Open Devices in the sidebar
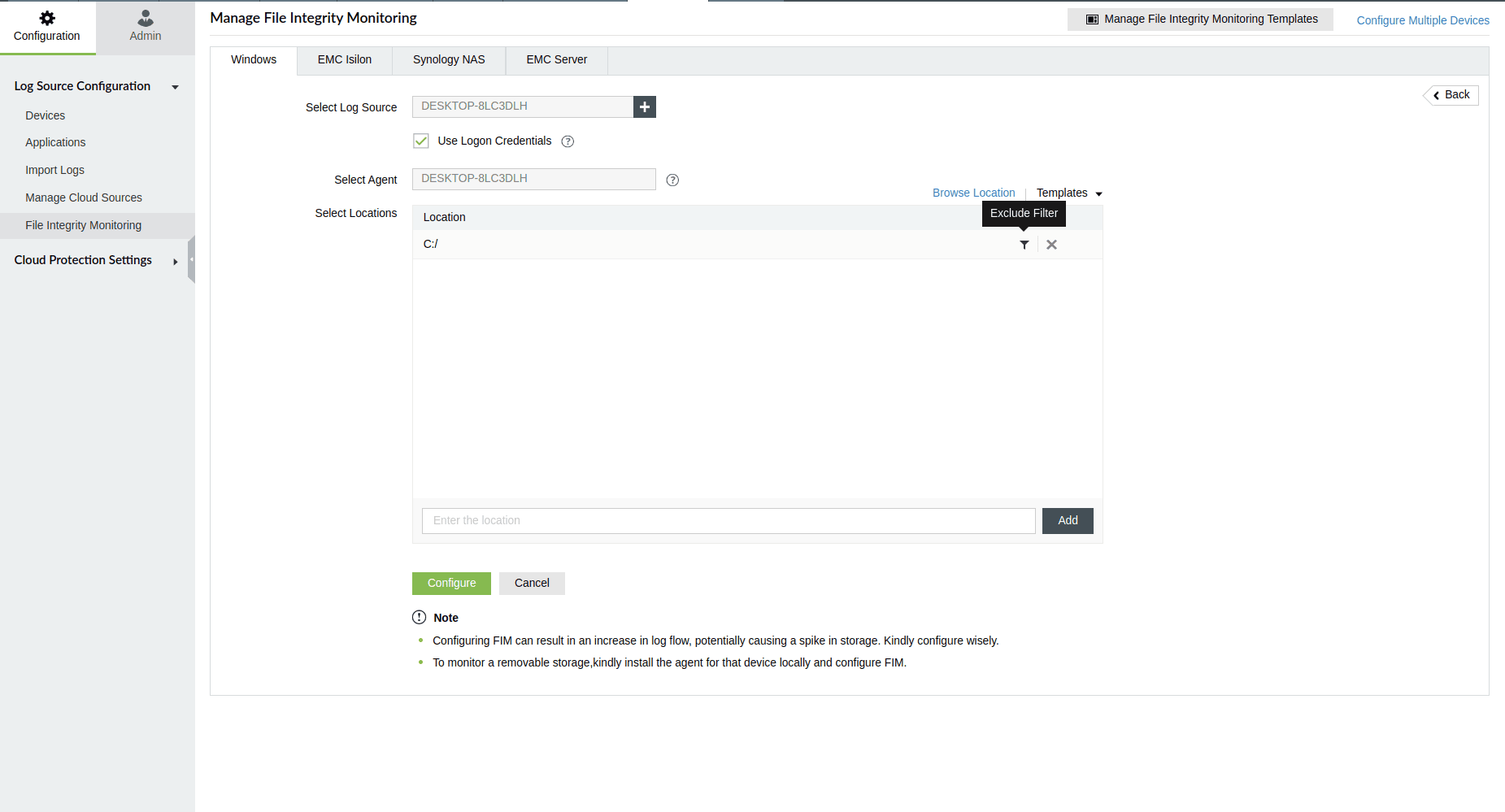 [45, 115]
